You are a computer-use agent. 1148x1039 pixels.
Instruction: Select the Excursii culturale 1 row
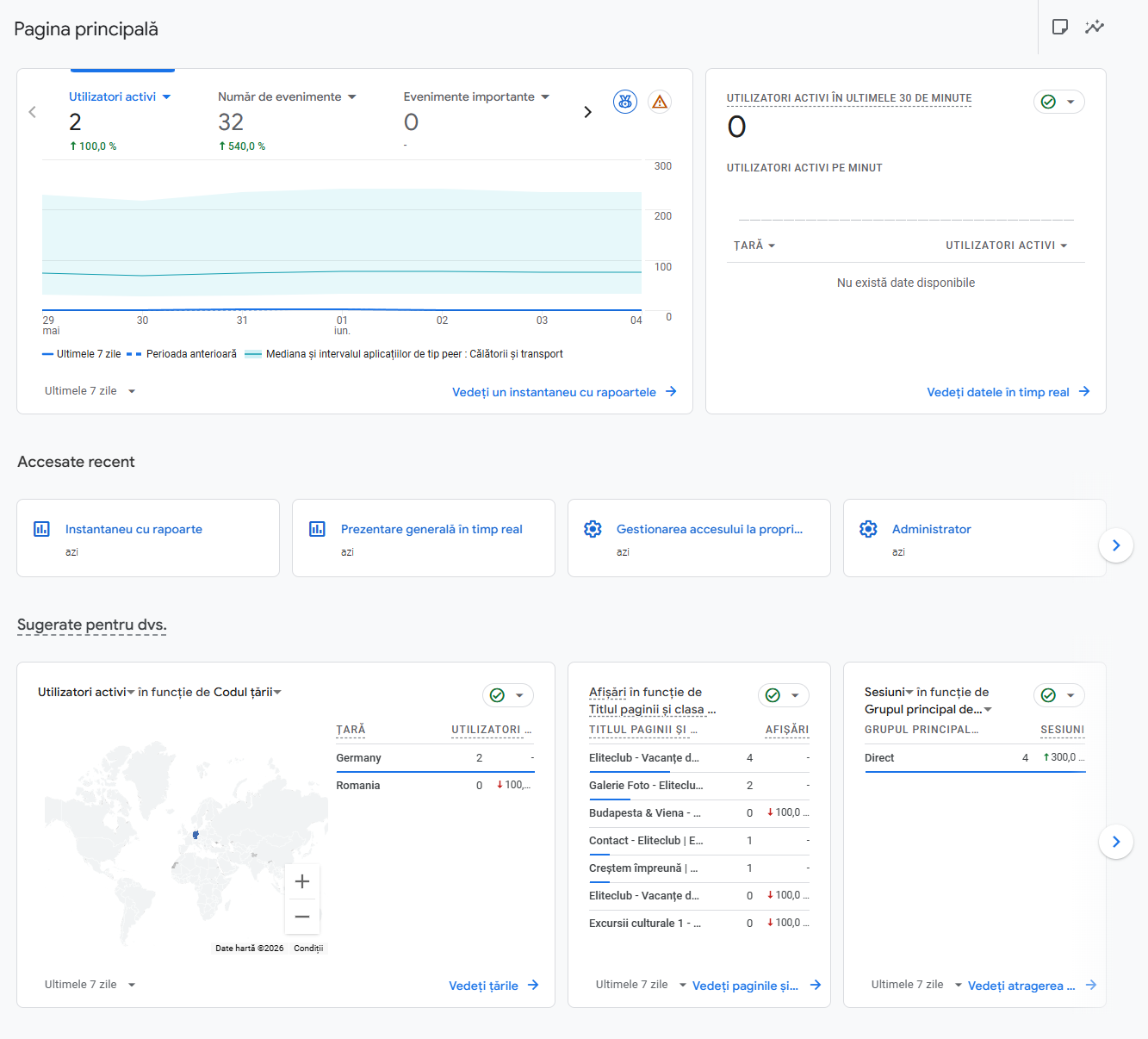[699, 924]
